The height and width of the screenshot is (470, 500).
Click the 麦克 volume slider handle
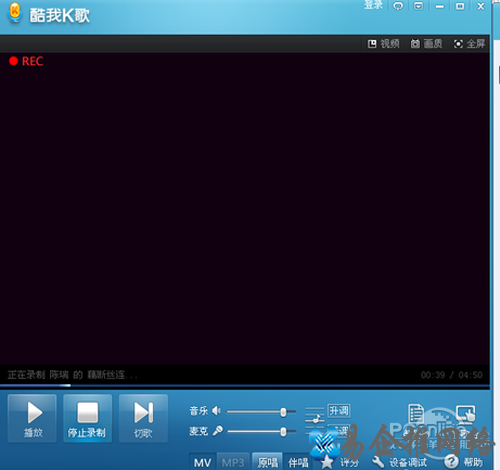coord(283,432)
